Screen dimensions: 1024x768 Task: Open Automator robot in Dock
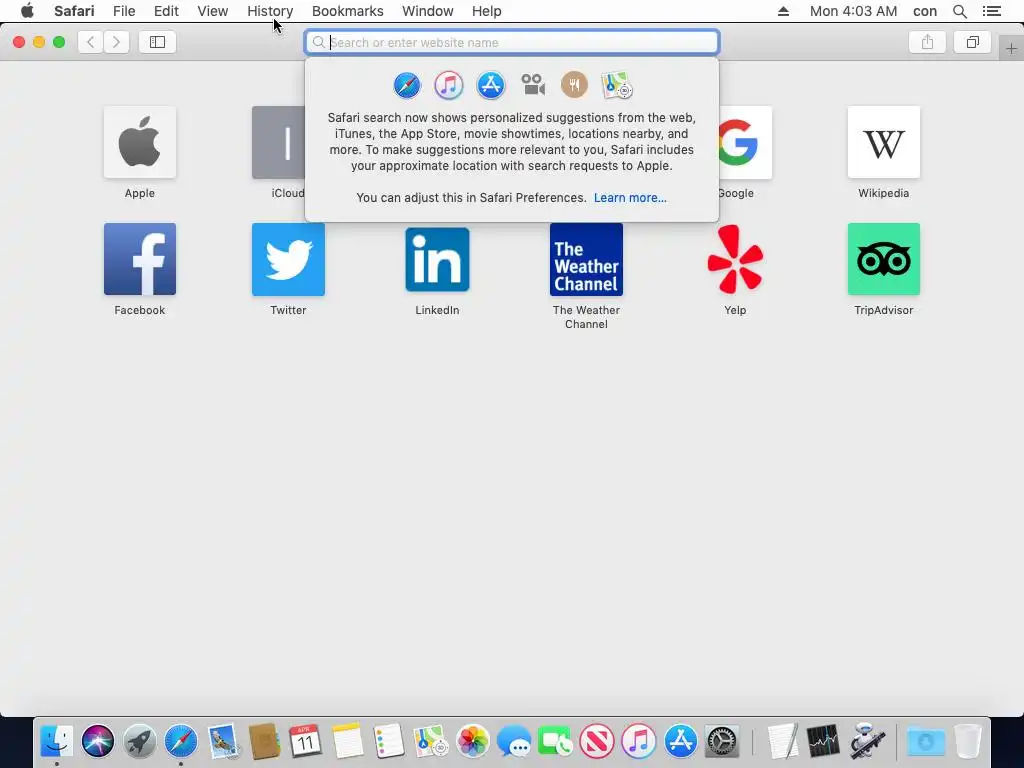[867, 741]
